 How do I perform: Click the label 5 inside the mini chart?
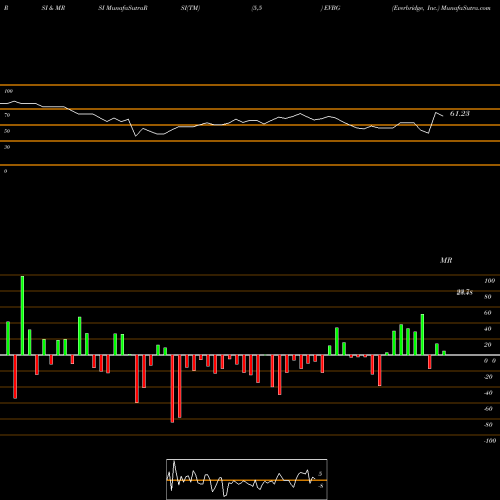coord(320,474)
